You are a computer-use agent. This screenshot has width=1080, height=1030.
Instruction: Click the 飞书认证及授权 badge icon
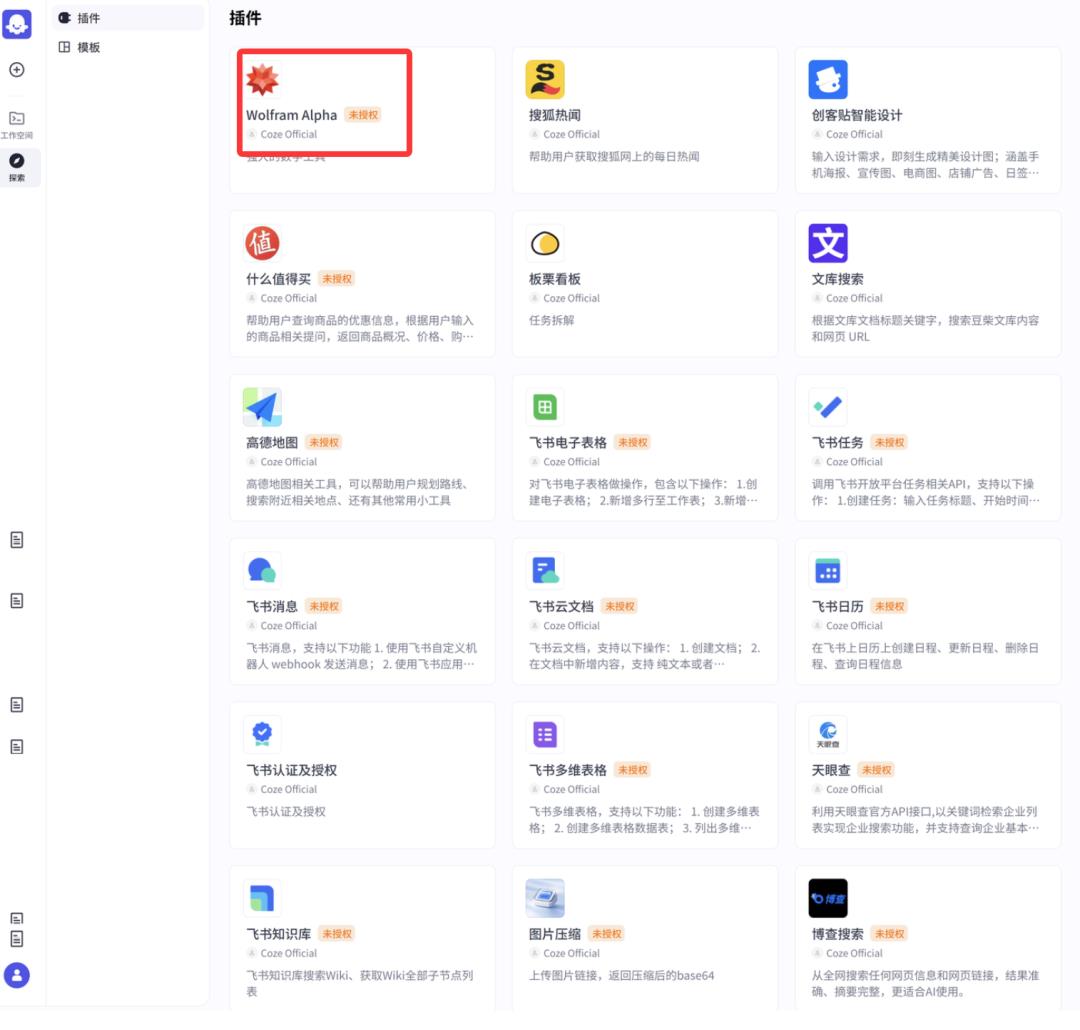pos(262,734)
